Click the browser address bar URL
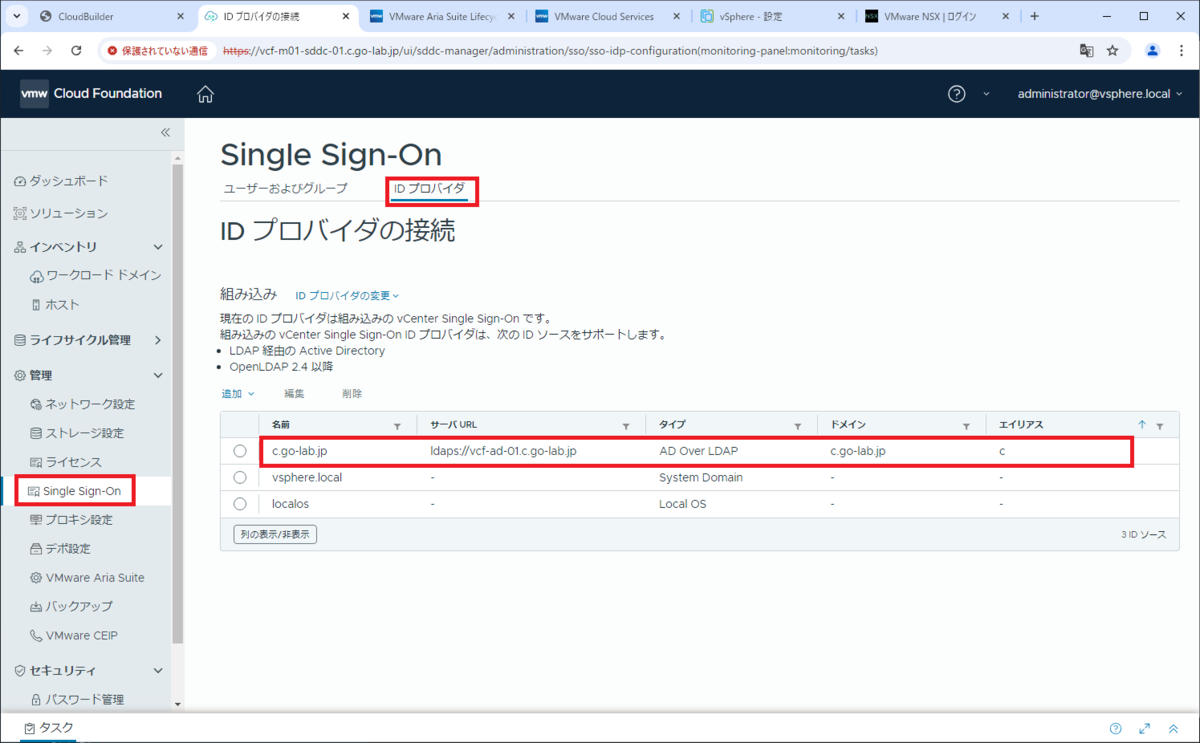 [550, 50]
